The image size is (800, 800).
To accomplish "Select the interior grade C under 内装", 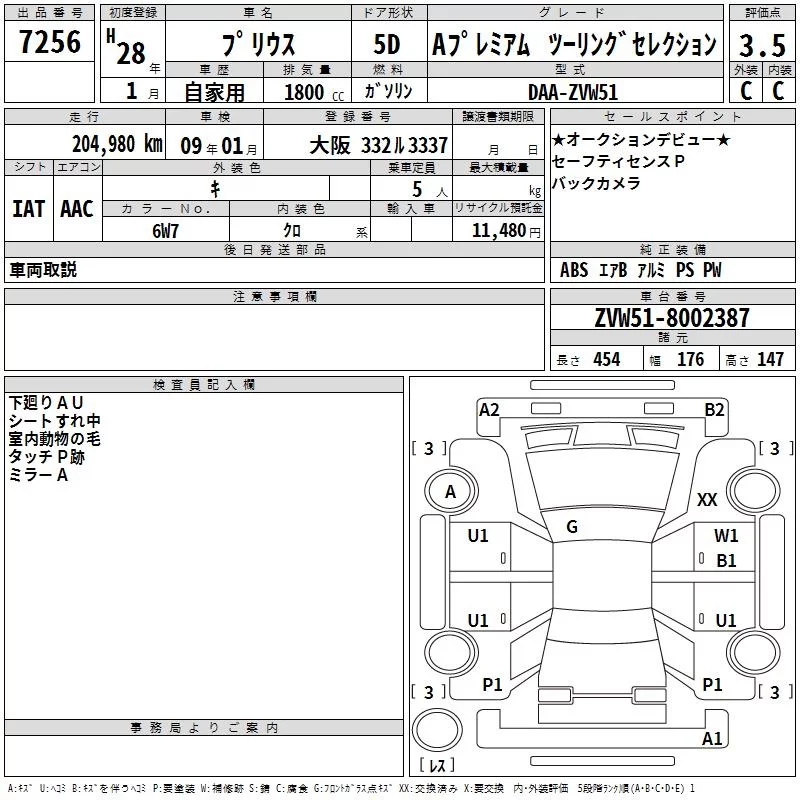I will click(779, 91).
